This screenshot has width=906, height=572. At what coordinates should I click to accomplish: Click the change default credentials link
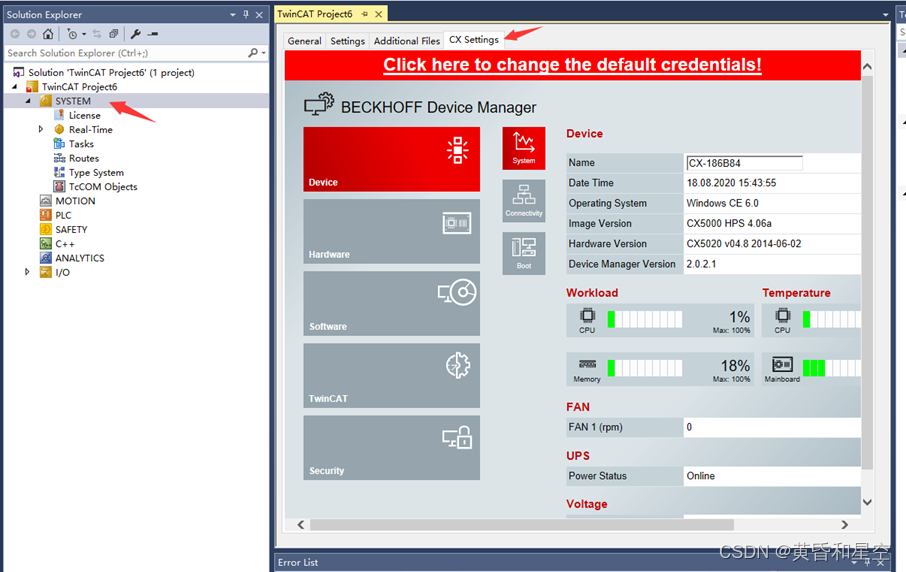[572, 65]
